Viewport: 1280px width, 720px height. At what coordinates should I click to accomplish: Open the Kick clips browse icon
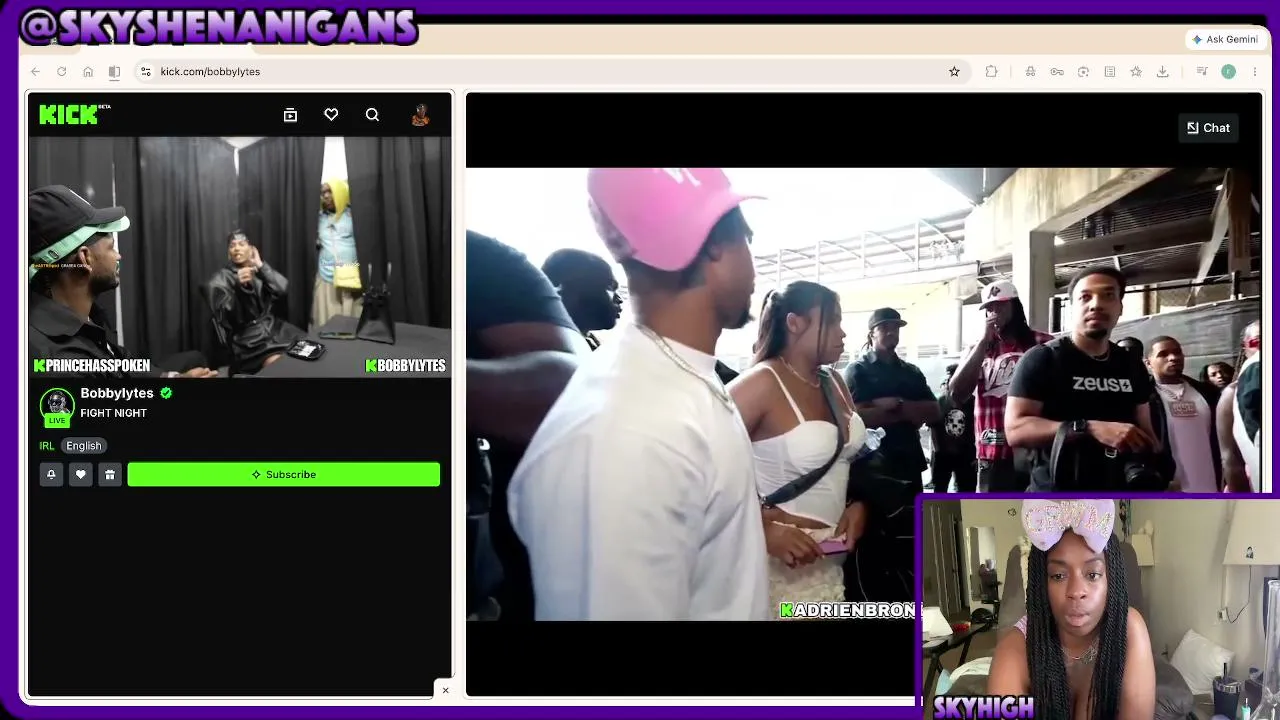click(x=290, y=115)
